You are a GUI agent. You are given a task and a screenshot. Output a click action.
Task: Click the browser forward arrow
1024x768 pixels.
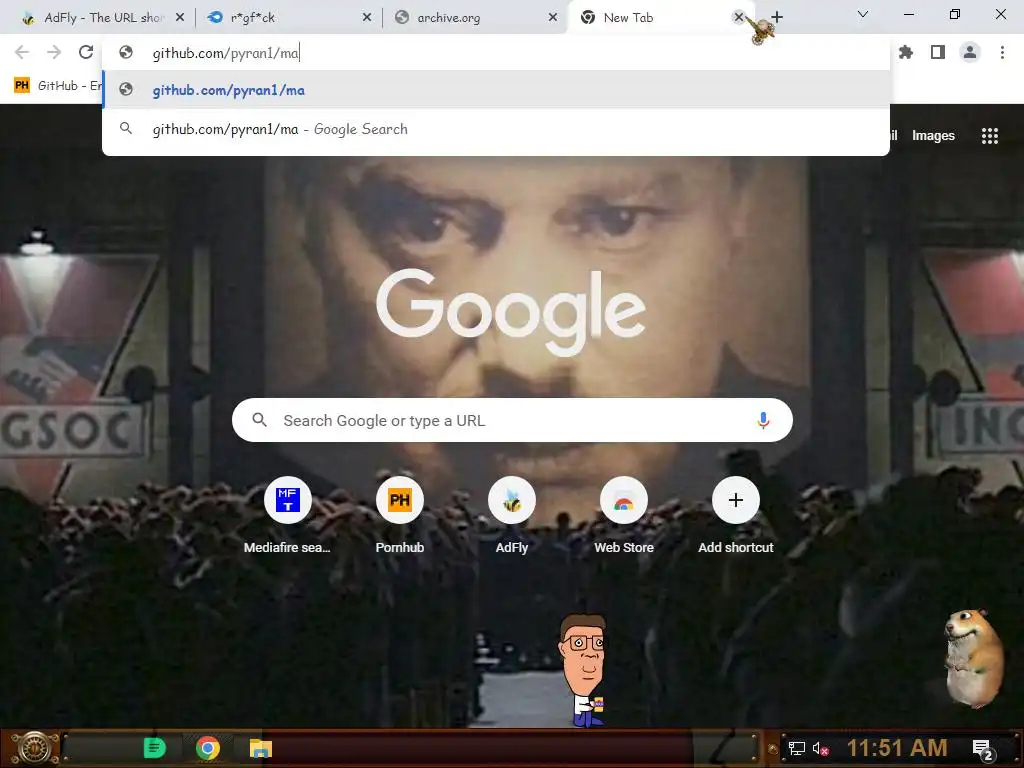54,52
